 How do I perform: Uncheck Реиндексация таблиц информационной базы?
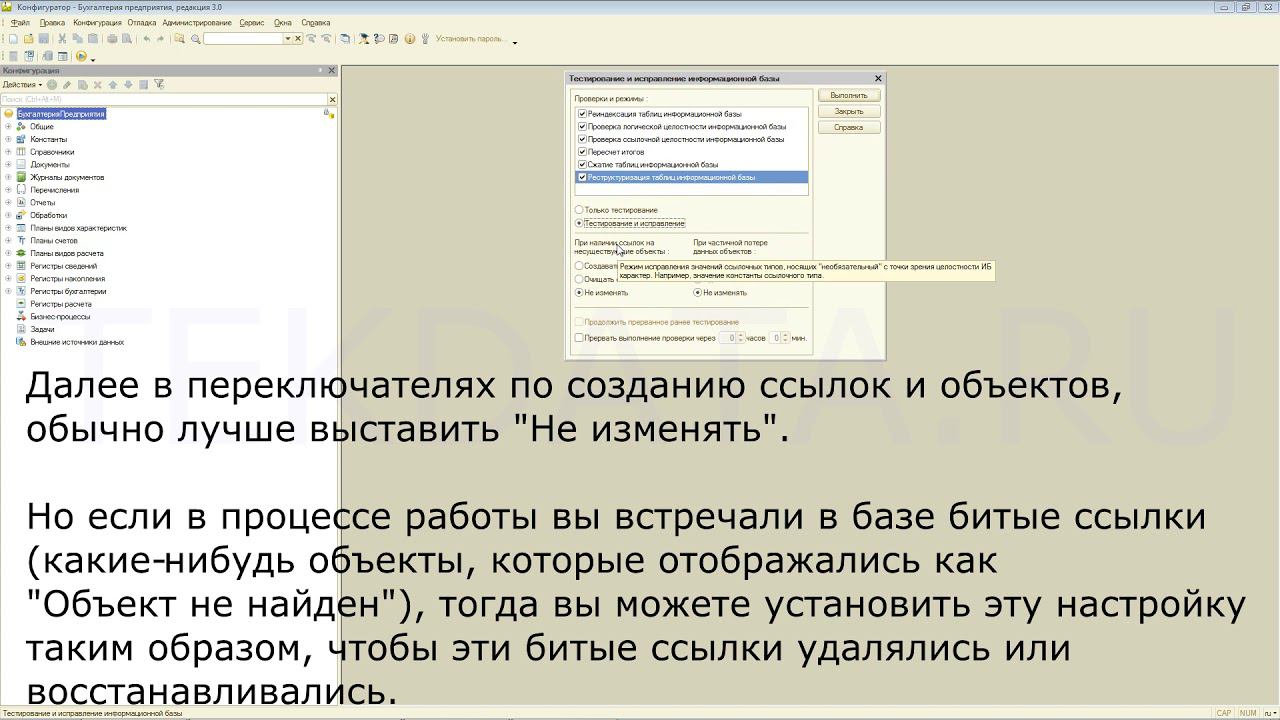coord(582,114)
